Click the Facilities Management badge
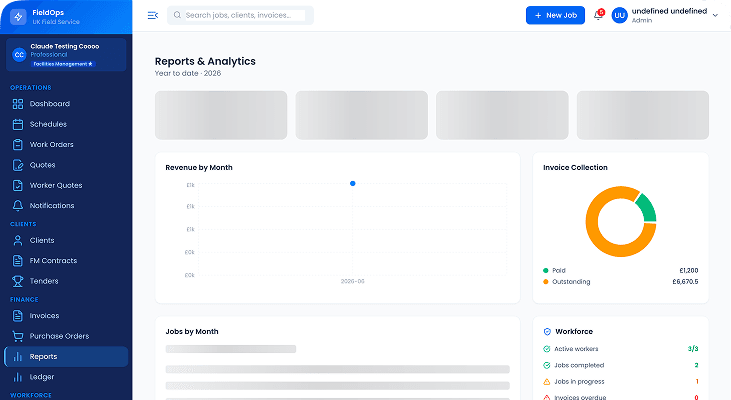731x400 pixels. (x=63, y=64)
